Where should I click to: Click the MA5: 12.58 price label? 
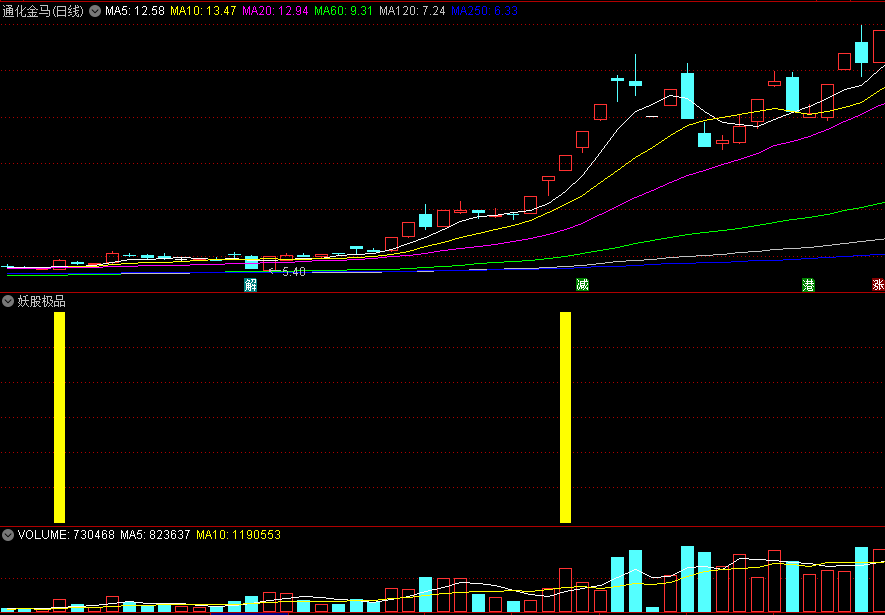[135, 11]
